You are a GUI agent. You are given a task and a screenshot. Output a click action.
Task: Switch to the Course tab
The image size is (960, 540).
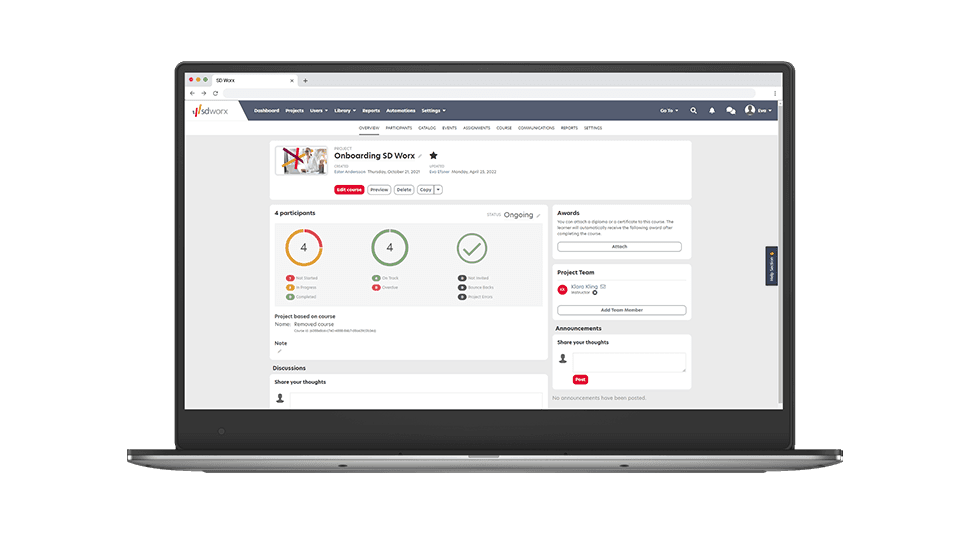click(x=504, y=128)
